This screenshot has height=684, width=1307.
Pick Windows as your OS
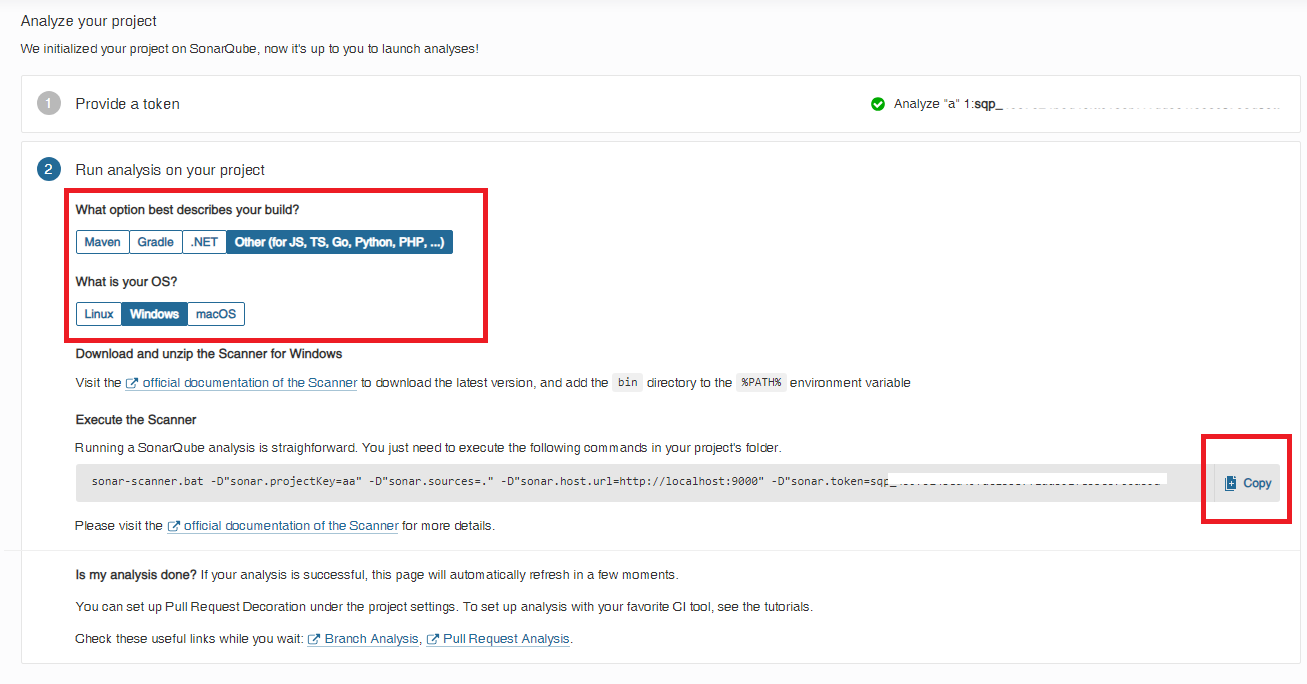(154, 314)
